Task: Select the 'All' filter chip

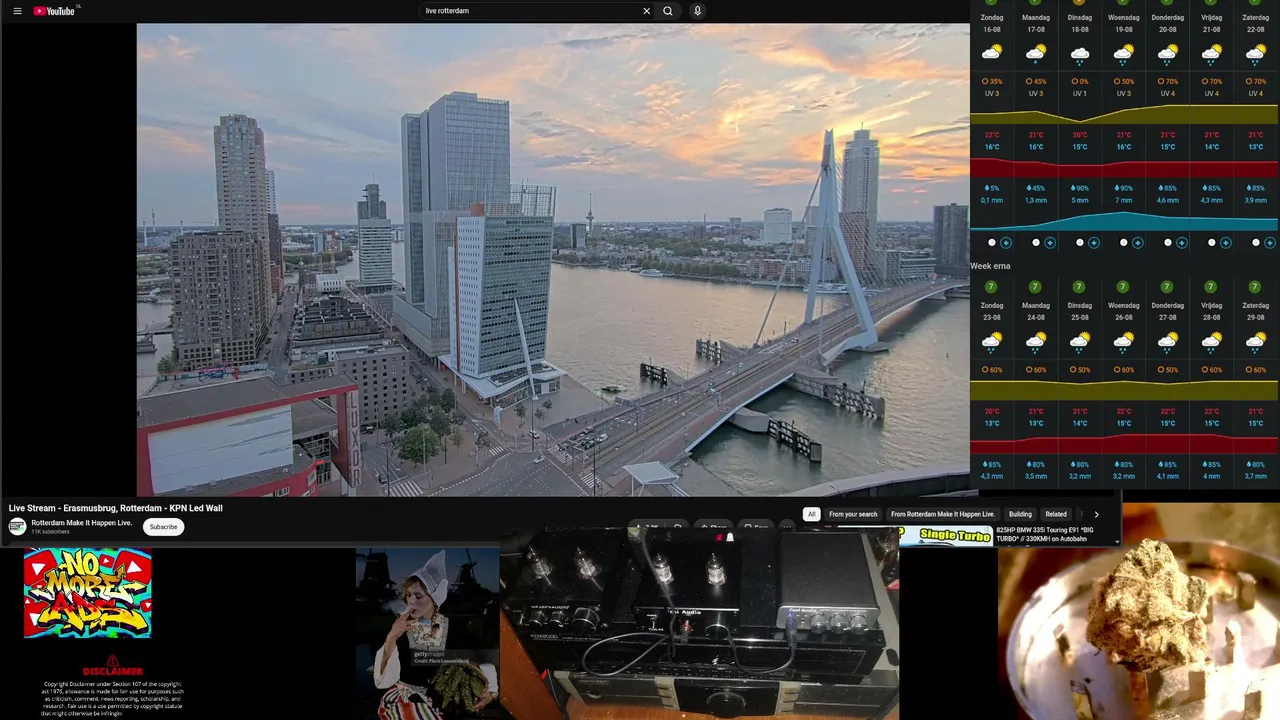Action: point(811,514)
